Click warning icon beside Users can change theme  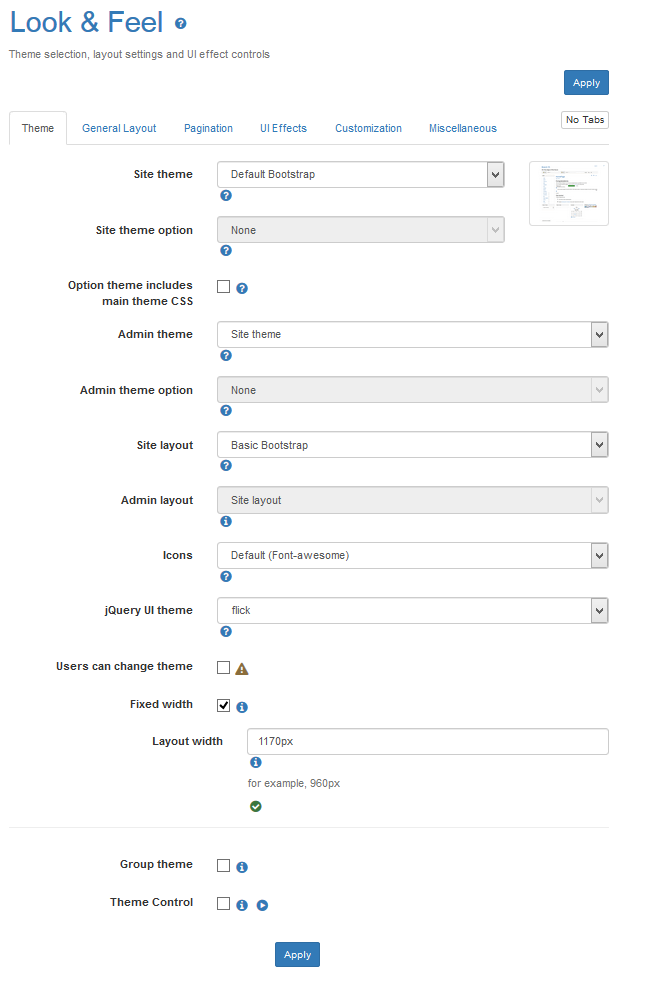pos(242,669)
